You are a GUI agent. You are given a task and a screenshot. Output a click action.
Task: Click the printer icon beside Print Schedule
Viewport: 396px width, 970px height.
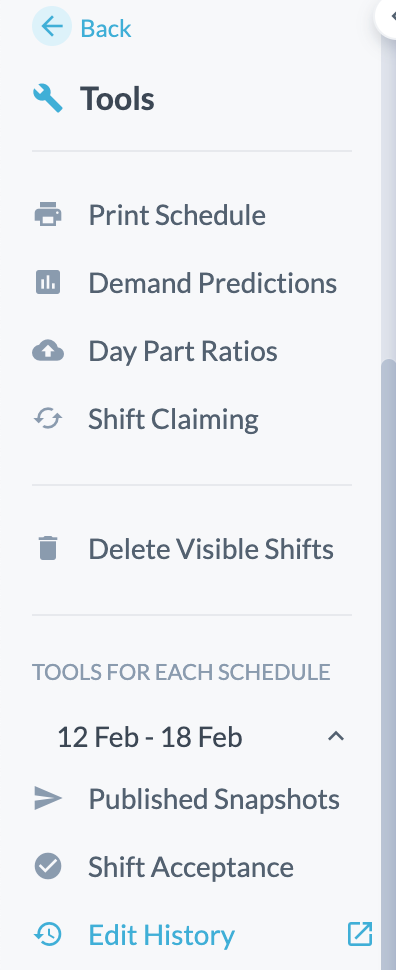click(x=48, y=215)
